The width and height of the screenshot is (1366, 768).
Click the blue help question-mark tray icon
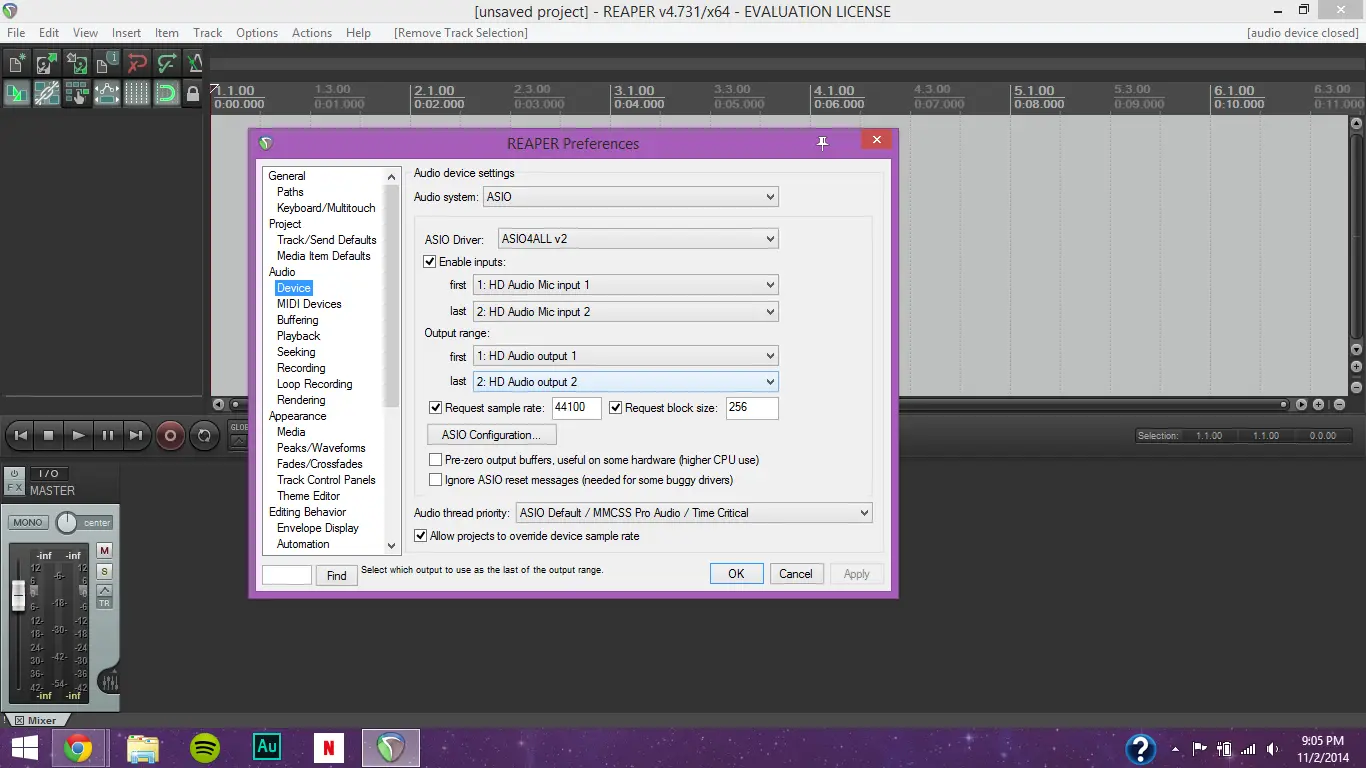click(x=1141, y=749)
